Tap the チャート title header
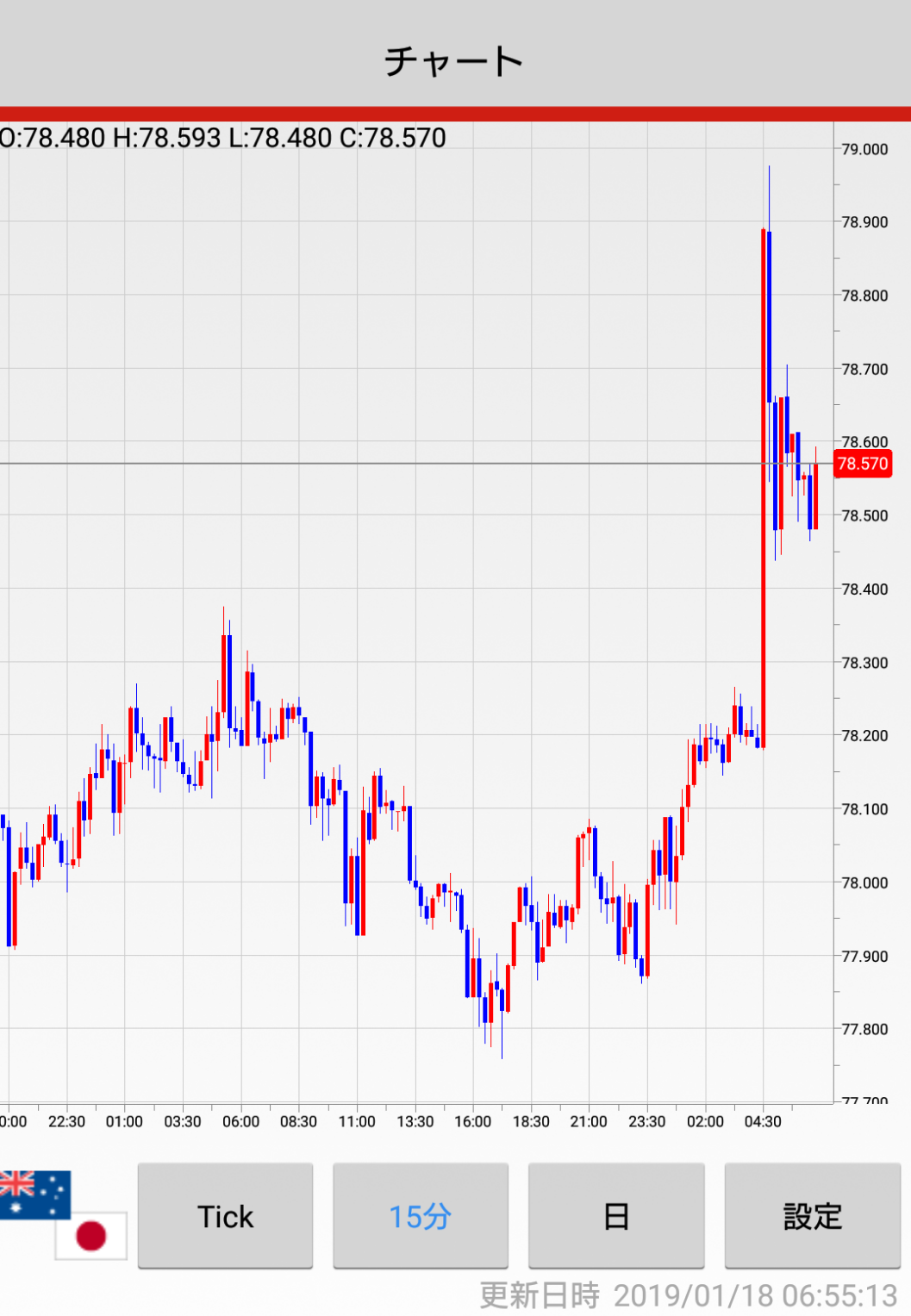The height and width of the screenshot is (1316, 911). click(x=454, y=60)
